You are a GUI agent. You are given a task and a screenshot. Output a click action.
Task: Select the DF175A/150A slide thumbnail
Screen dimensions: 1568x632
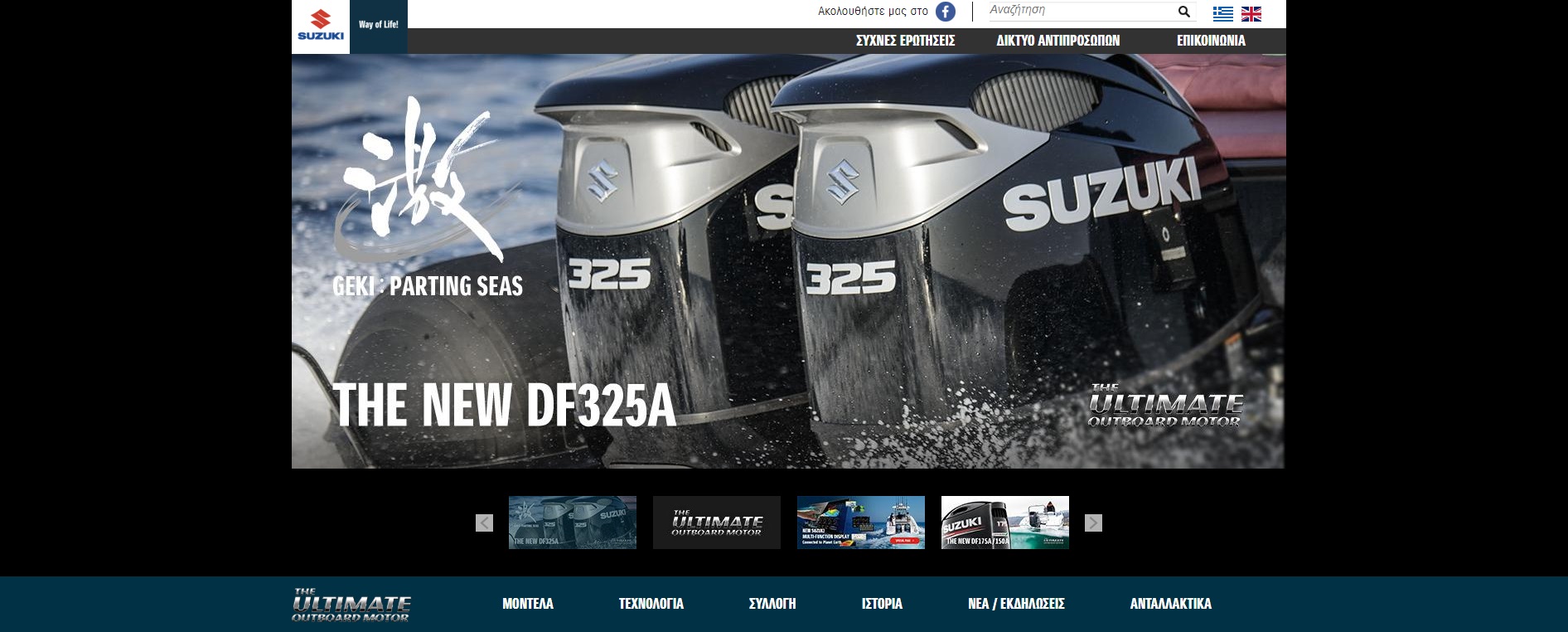click(x=1005, y=523)
